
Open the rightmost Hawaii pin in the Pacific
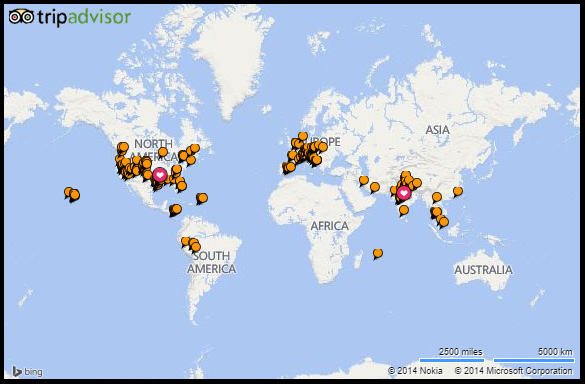75,195
